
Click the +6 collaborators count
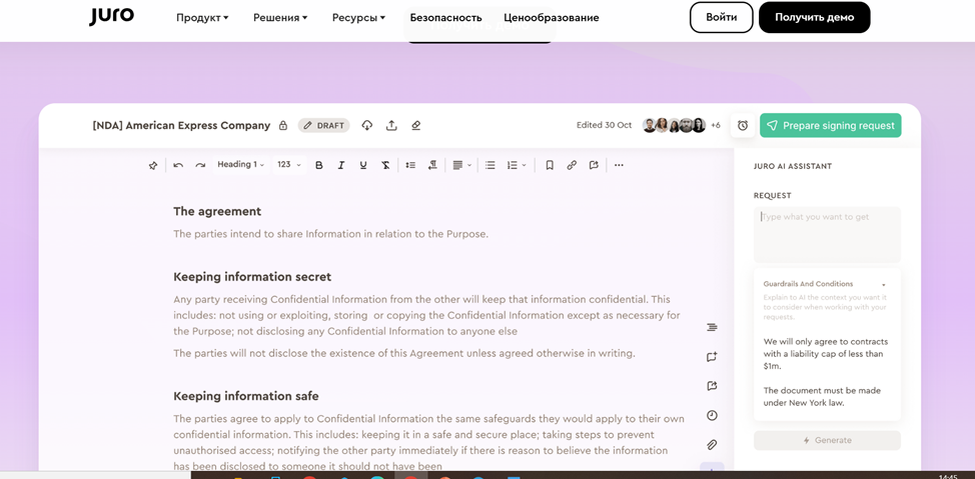point(716,126)
